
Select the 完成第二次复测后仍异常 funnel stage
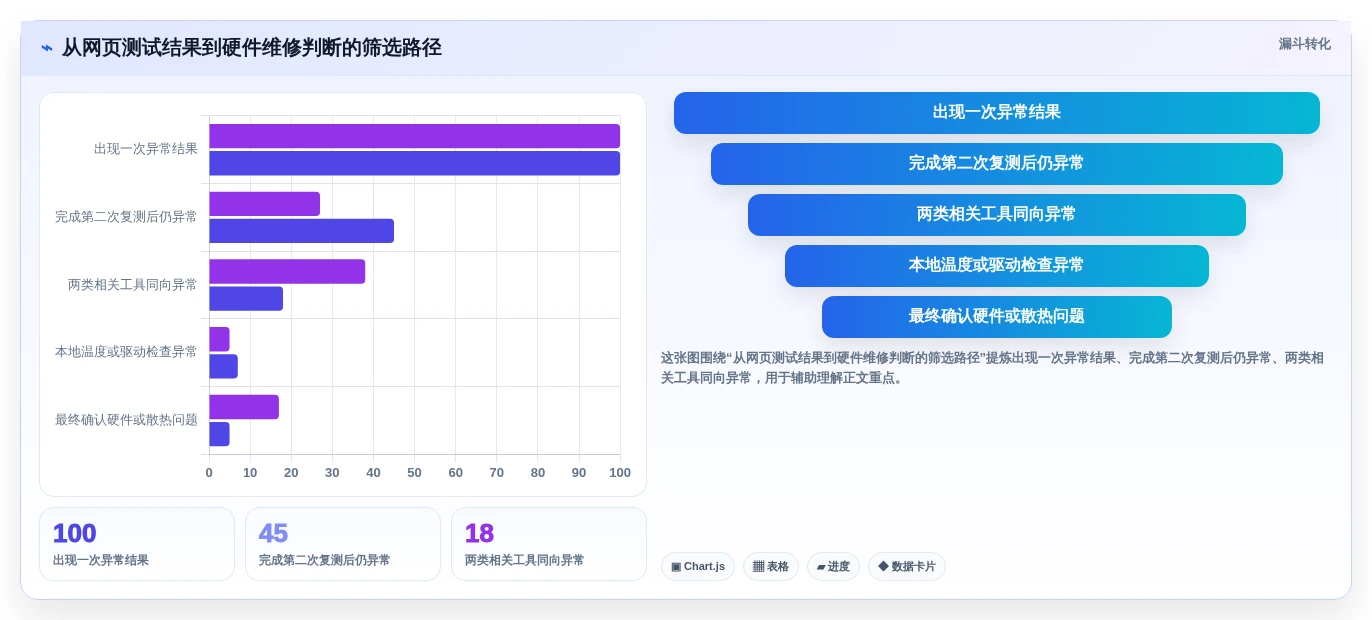coord(996,164)
